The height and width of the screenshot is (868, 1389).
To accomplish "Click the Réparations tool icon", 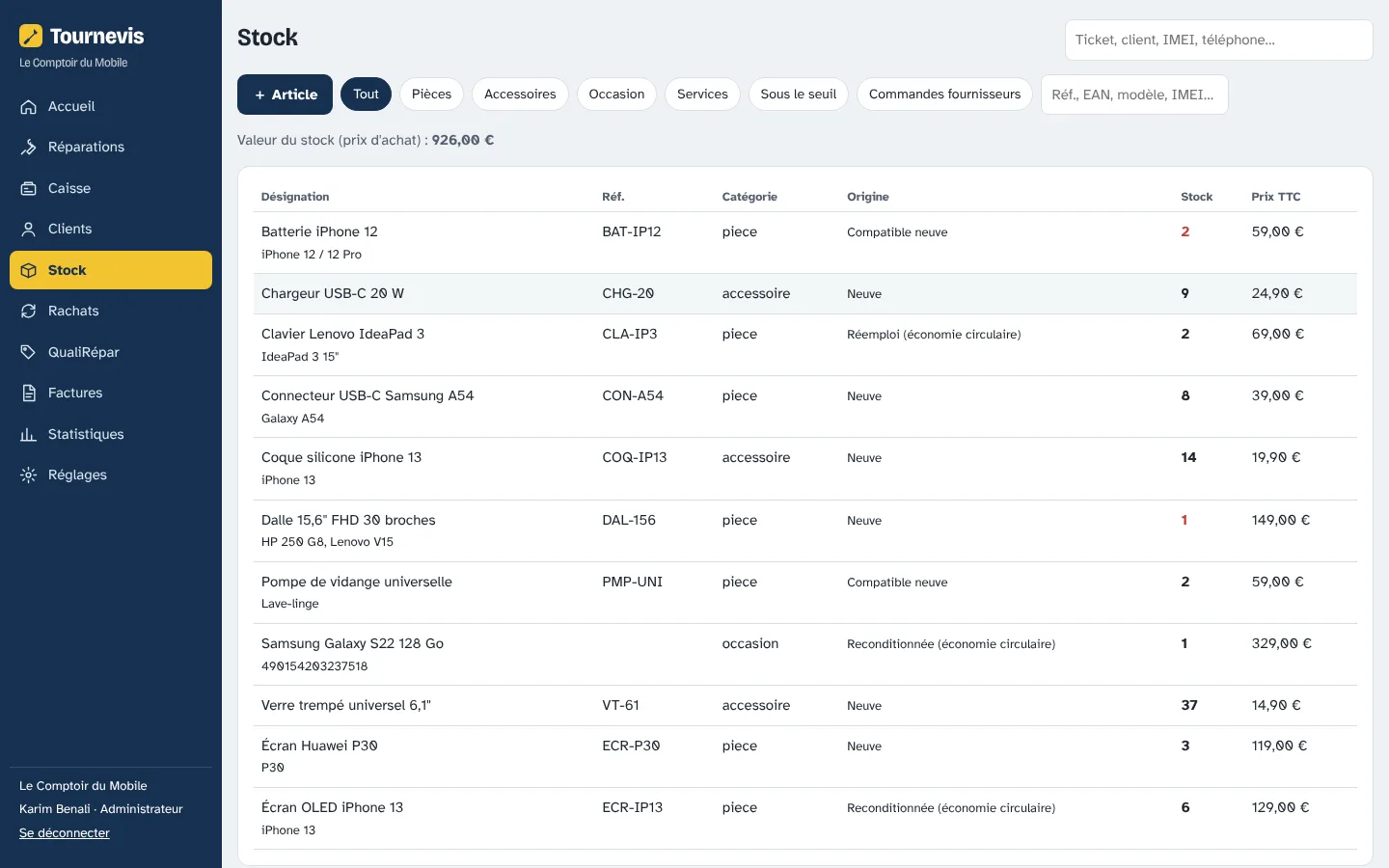I will (29, 148).
